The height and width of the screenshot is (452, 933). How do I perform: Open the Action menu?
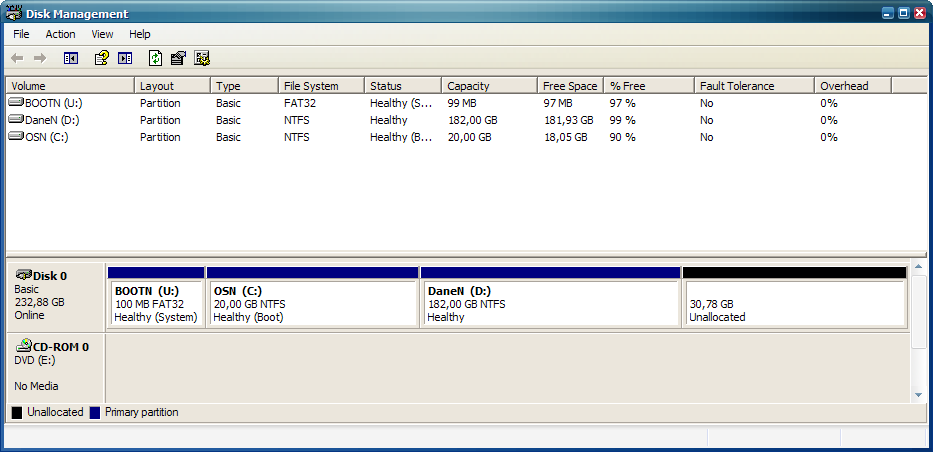[x=60, y=34]
